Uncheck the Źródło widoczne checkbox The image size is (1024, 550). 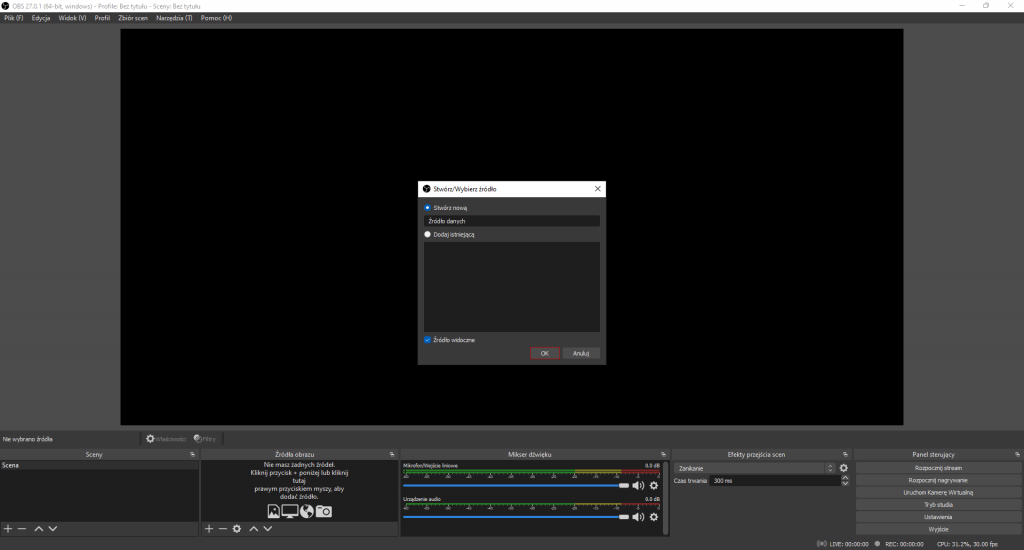tap(428, 340)
